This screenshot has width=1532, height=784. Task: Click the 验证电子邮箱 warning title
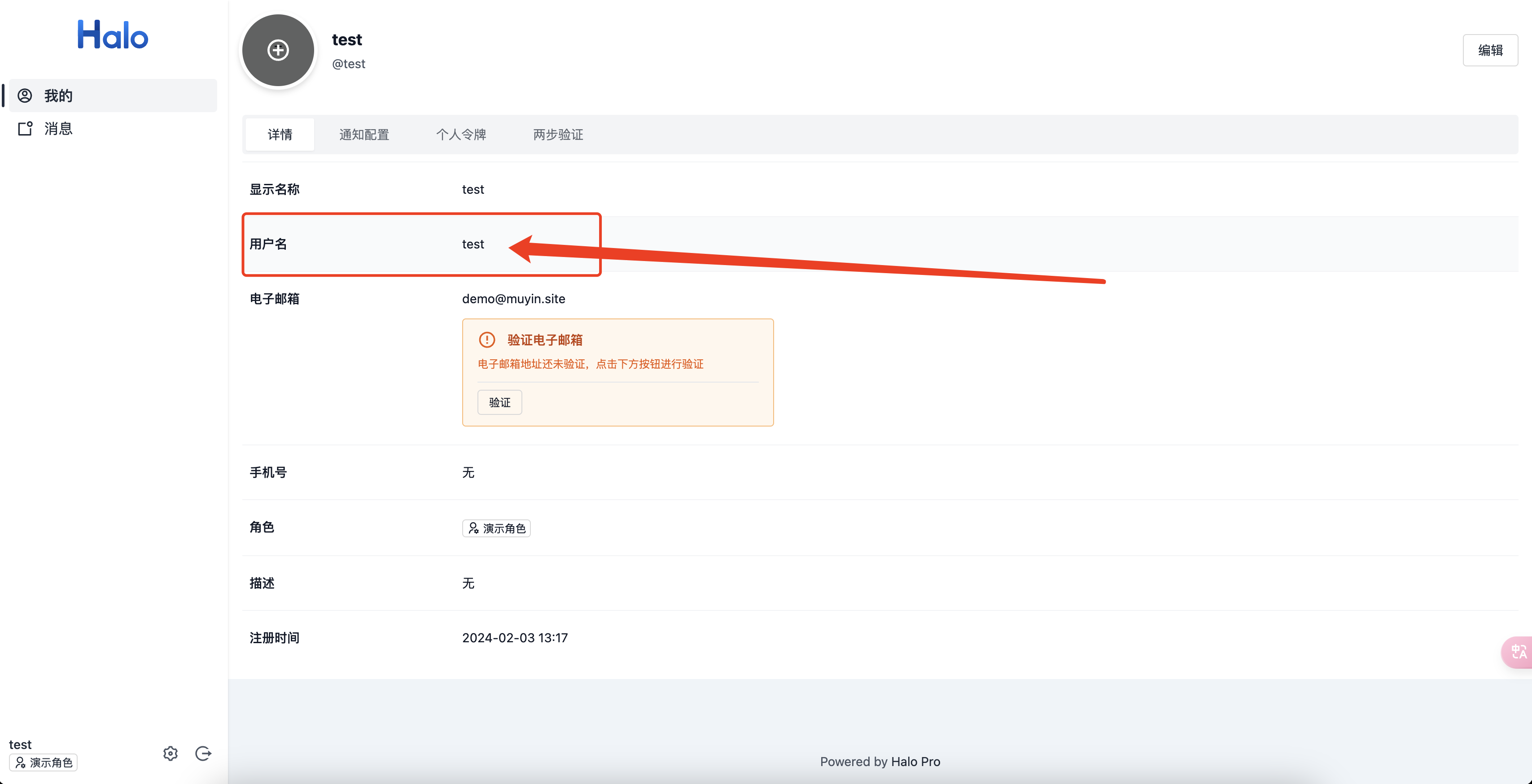click(x=545, y=340)
